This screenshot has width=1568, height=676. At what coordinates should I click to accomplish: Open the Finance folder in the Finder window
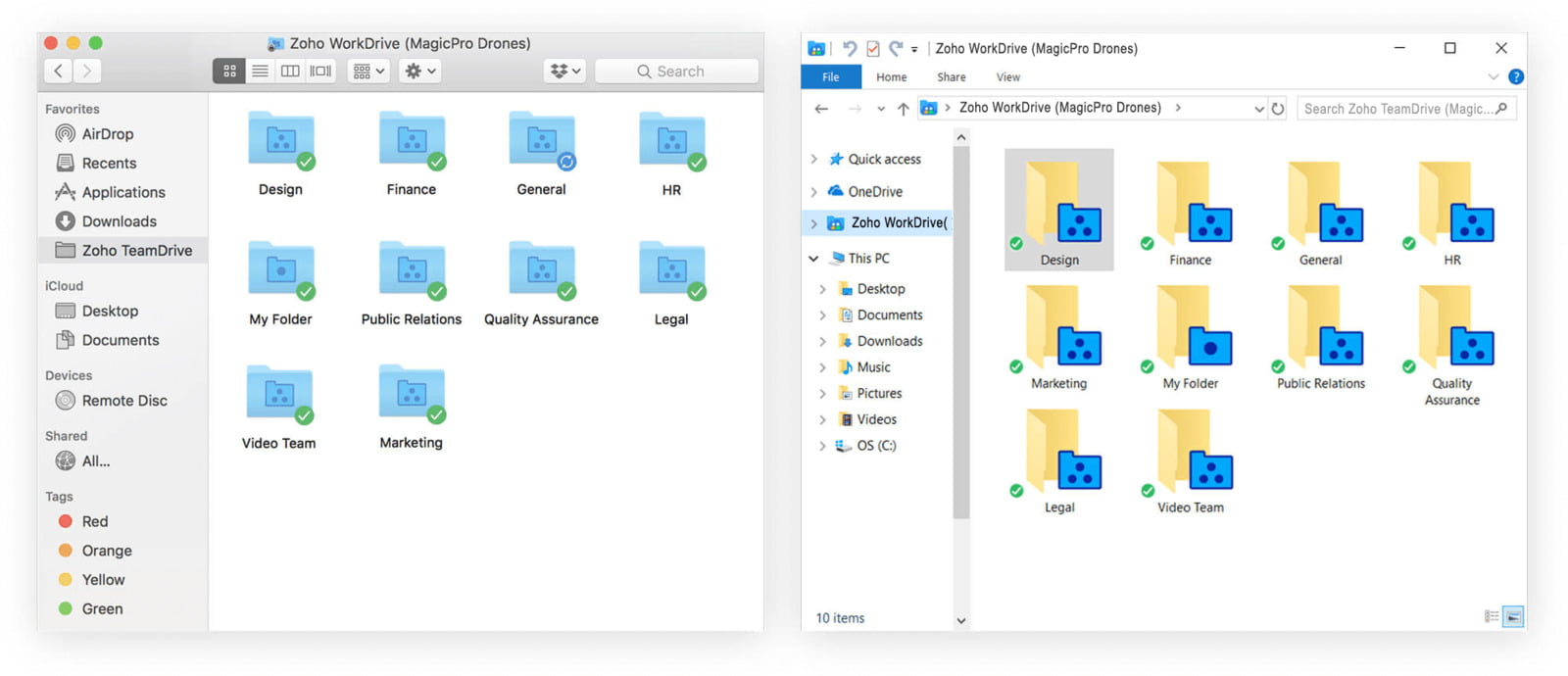pos(412,140)
